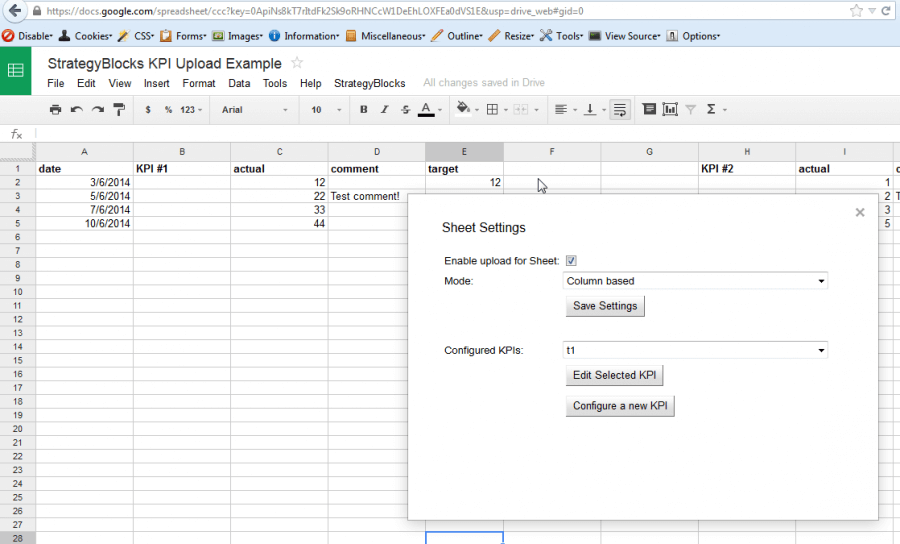The height and width of the screenshot is (544, 900).
Task: Toggle strikethrough formatting
Action: (x=405, y=110)
